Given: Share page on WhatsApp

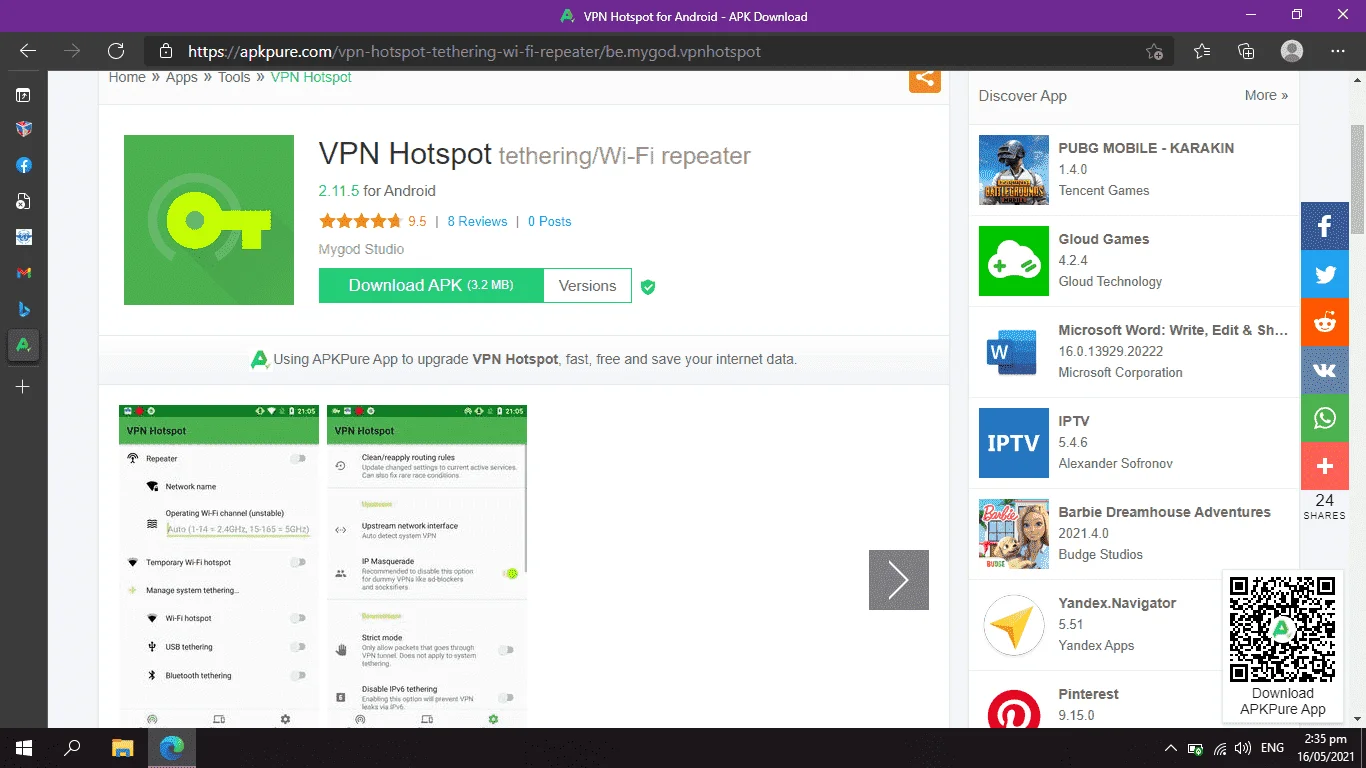Looking at the screenshot, I should pyautogui.click(x=1325, y=418).
